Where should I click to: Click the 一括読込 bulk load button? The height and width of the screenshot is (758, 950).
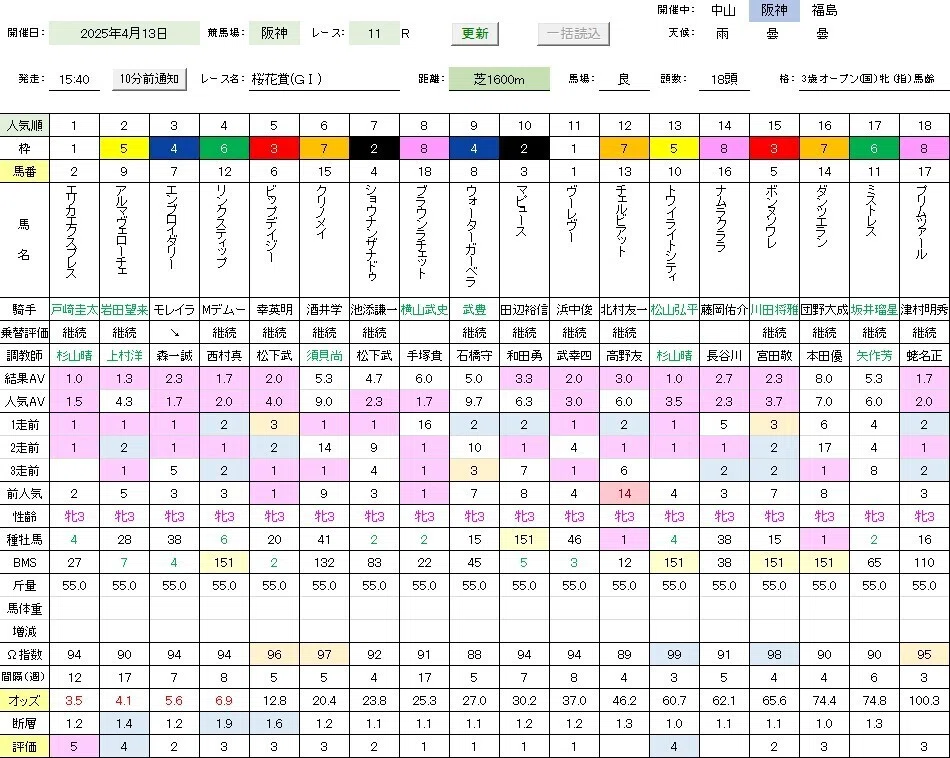click(573, 33)
